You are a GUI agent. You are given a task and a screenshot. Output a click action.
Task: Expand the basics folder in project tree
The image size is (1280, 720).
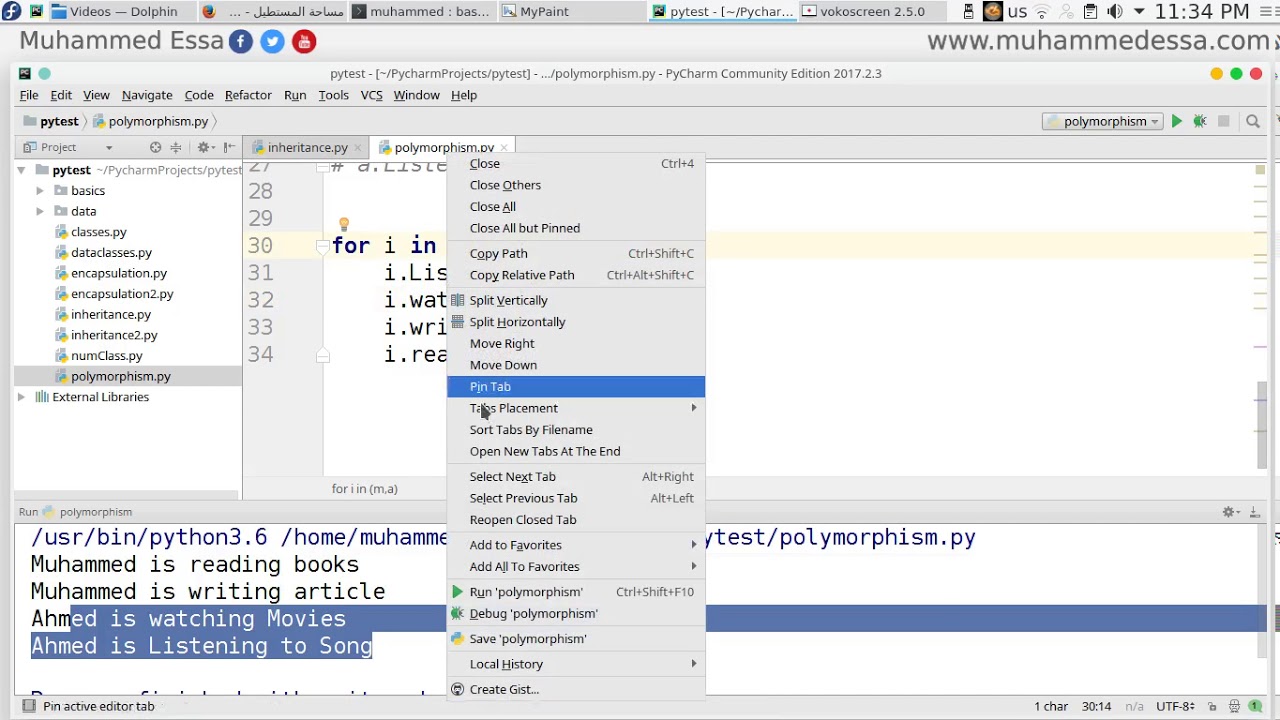coord(39,191)
